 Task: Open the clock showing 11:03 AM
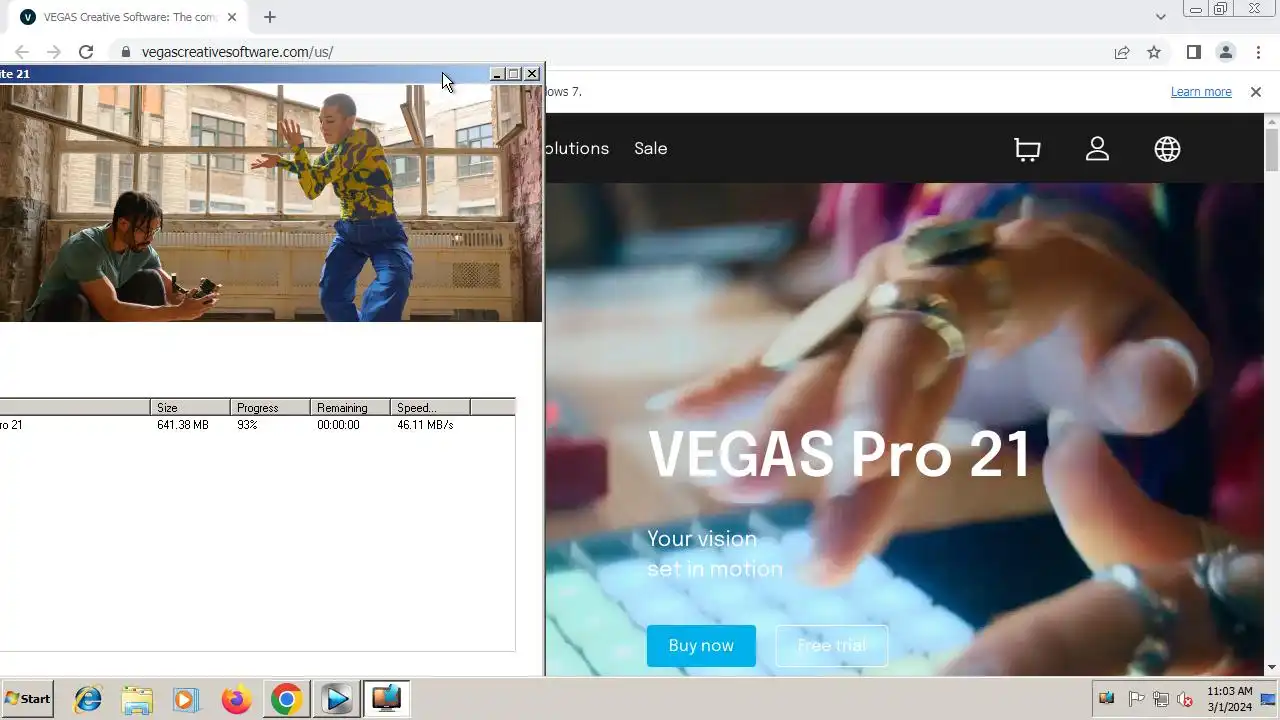[x=1230, y=699]
